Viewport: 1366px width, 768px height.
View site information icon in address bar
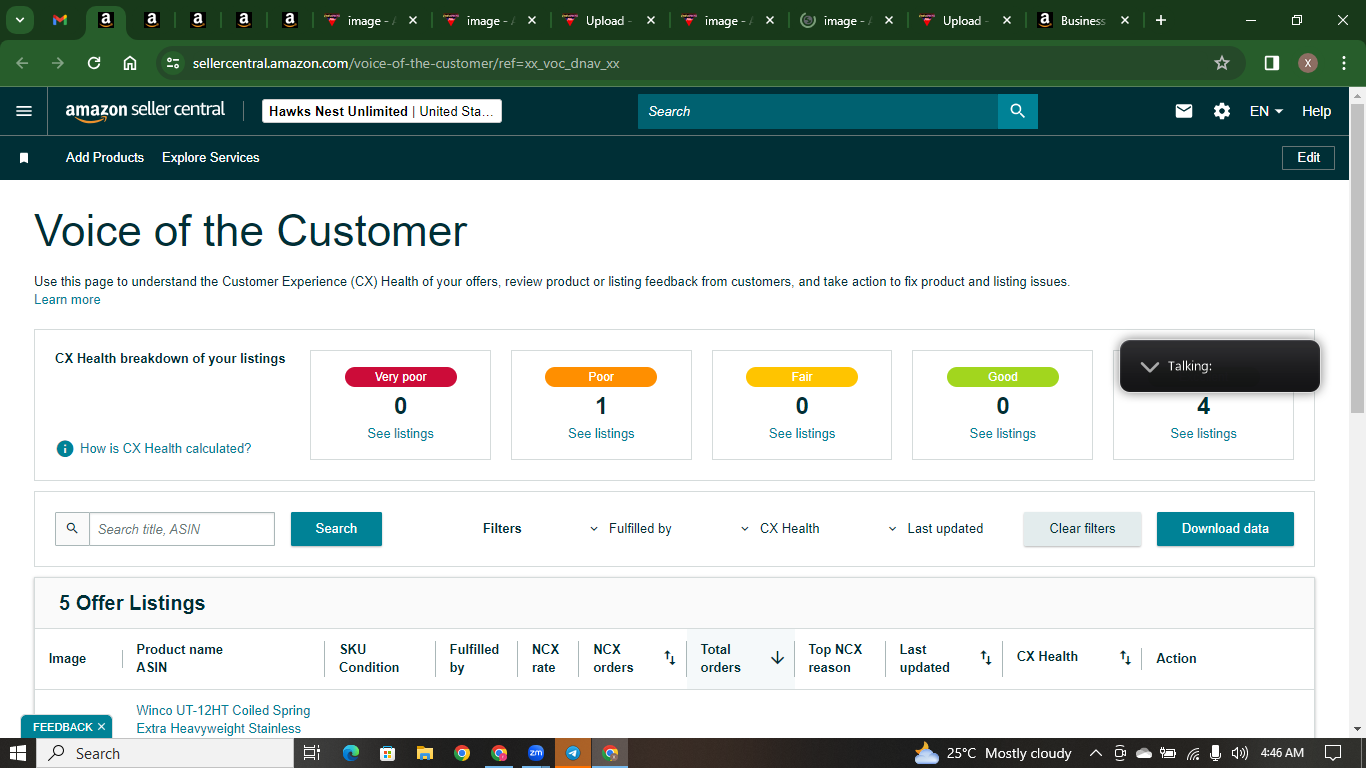pyautogui.click(x=174, y=63)
